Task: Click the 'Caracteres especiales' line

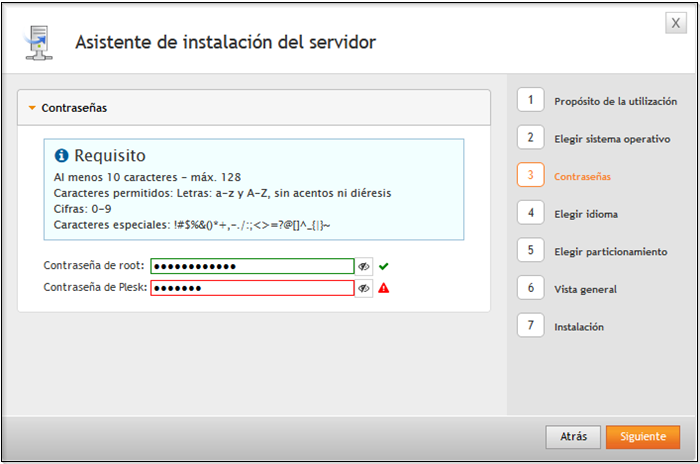Action: [192, 225]
